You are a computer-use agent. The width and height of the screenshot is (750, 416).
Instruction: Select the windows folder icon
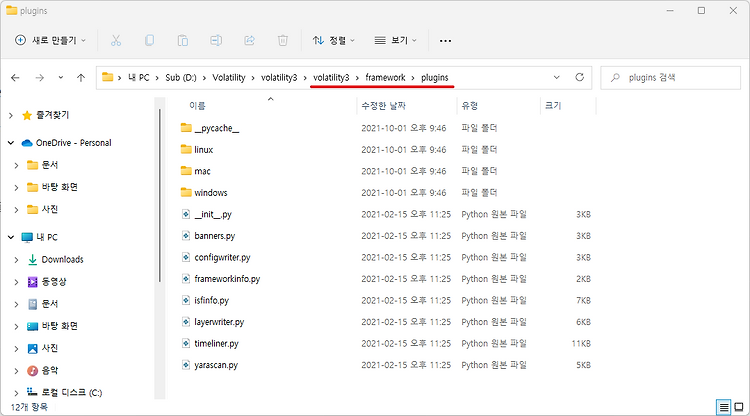(186, 192)
